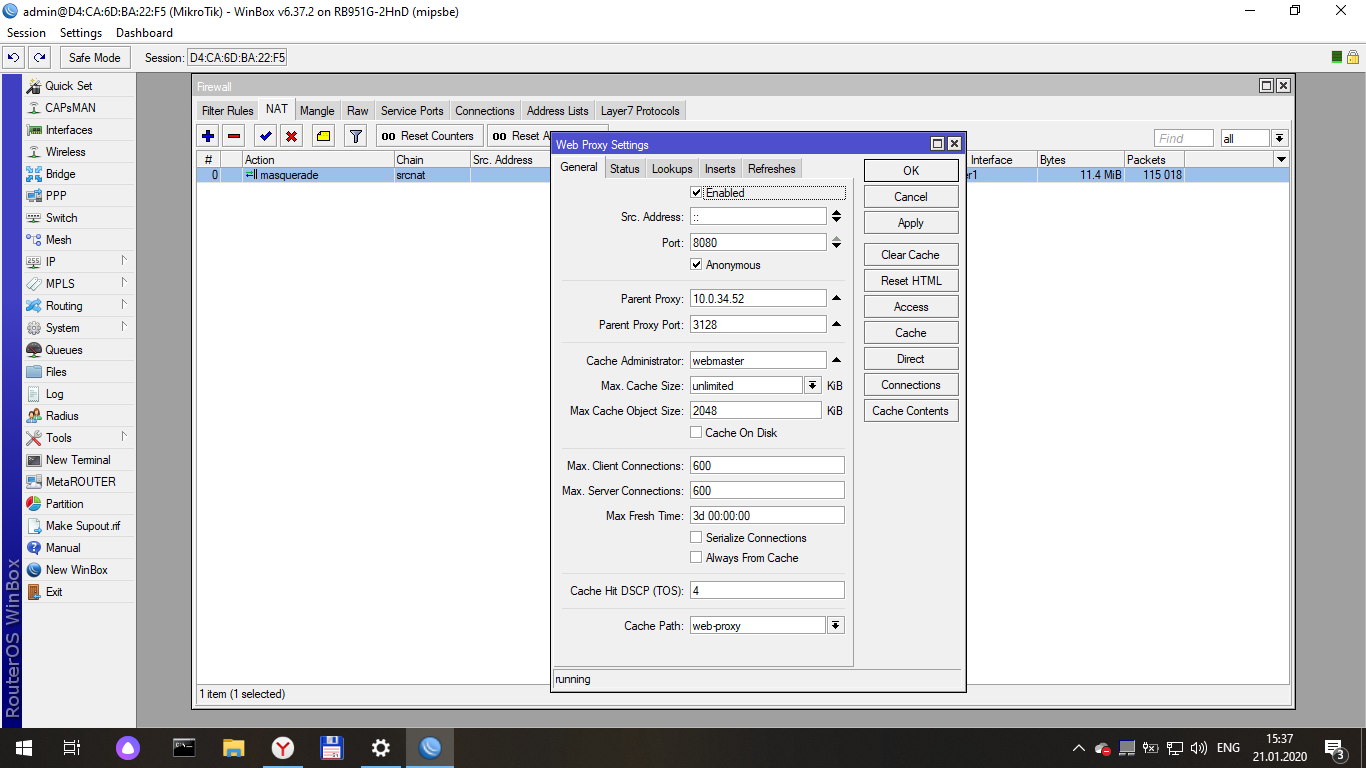Click the red X disable rule icon
This screenshot has height=768, width=1366.
point(291,136)
